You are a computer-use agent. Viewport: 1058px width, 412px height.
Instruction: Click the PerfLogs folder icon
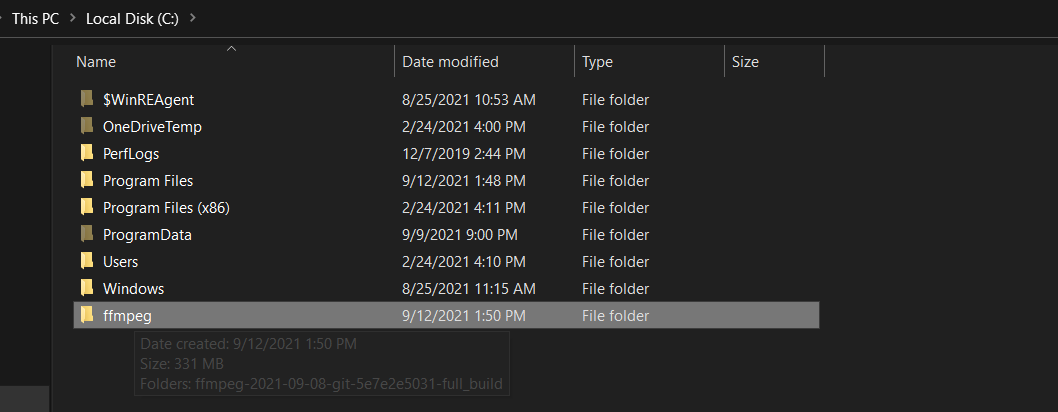coord(86,154)
